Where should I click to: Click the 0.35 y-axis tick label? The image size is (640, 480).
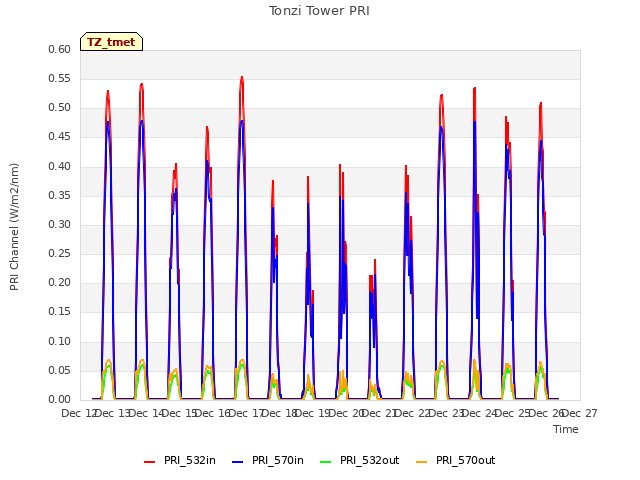59,195
